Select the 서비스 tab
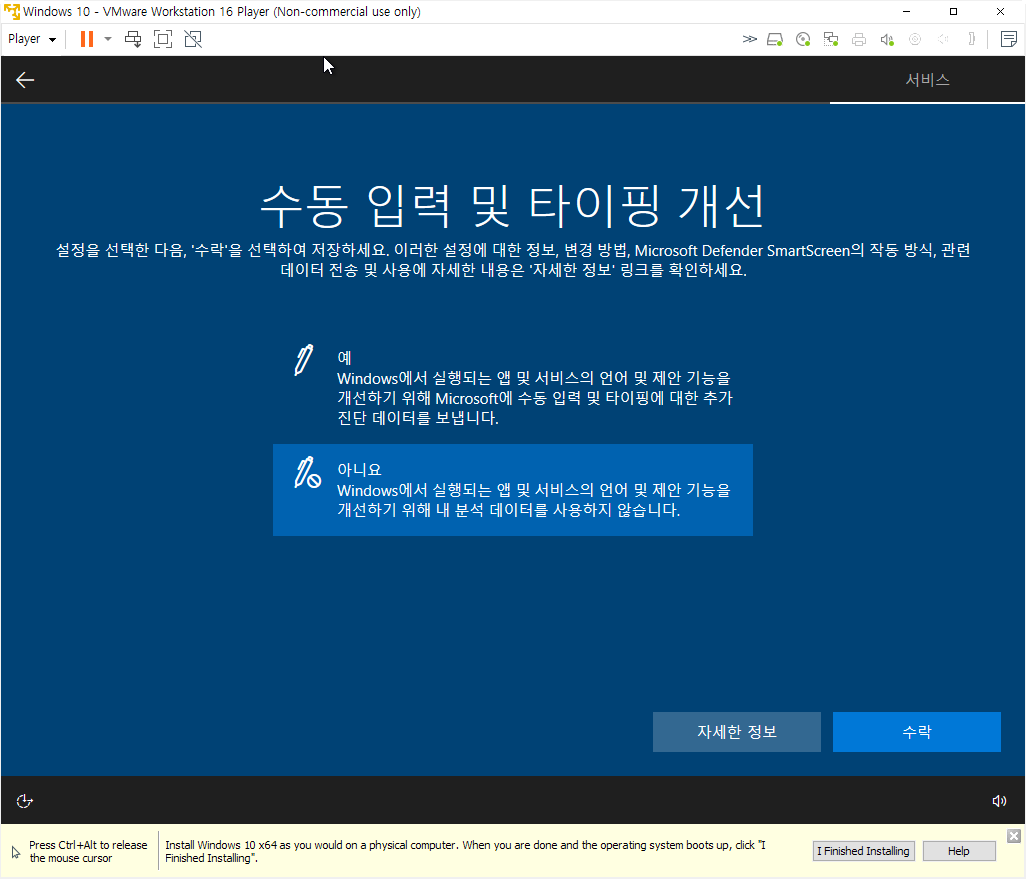Image resolution: width=1026 pixels, height=879 pixels. [927, 80]
